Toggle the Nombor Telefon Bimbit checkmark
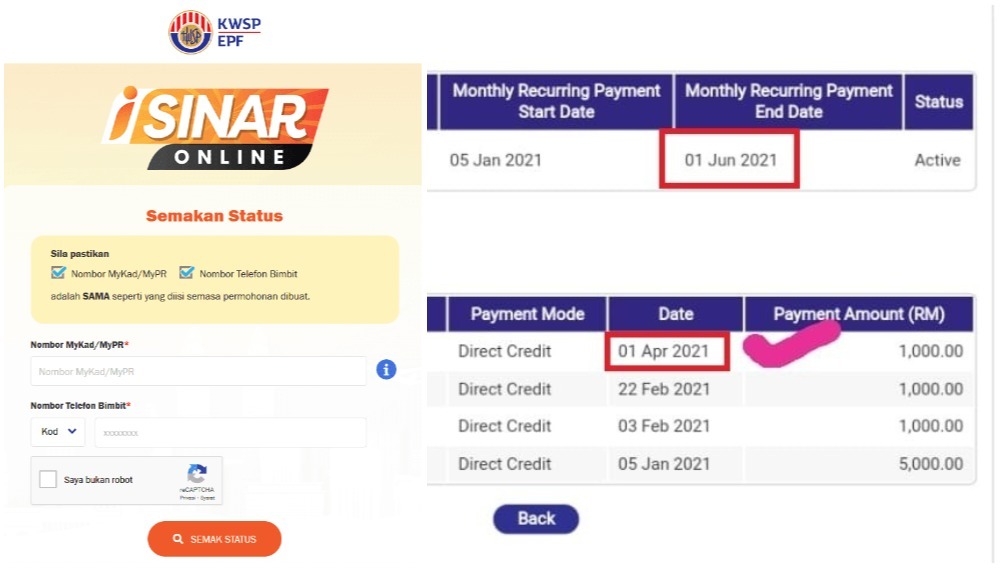The height and width of the screenshot is (568, 1000). tap(186, 273)
